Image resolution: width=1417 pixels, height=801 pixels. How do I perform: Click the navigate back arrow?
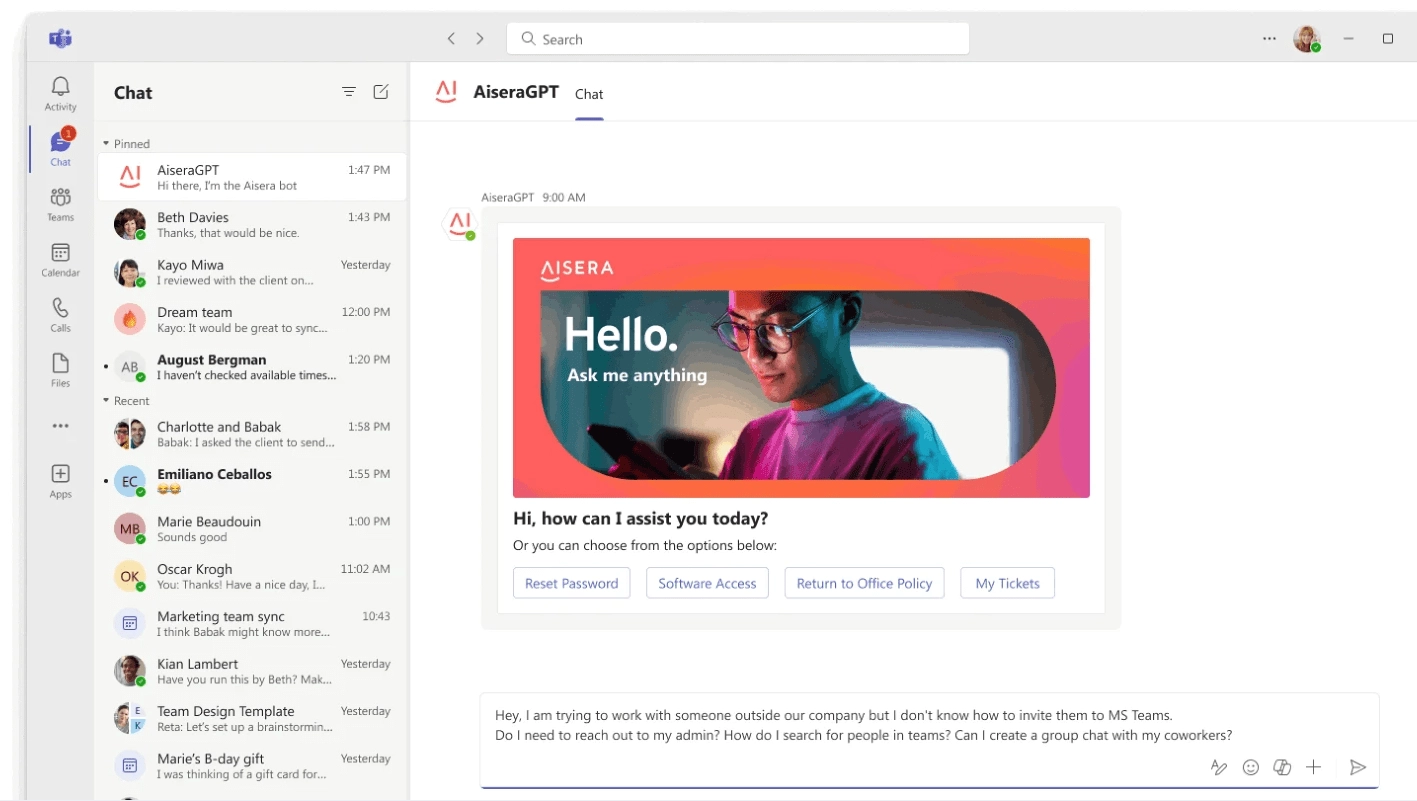click(451, 39)
